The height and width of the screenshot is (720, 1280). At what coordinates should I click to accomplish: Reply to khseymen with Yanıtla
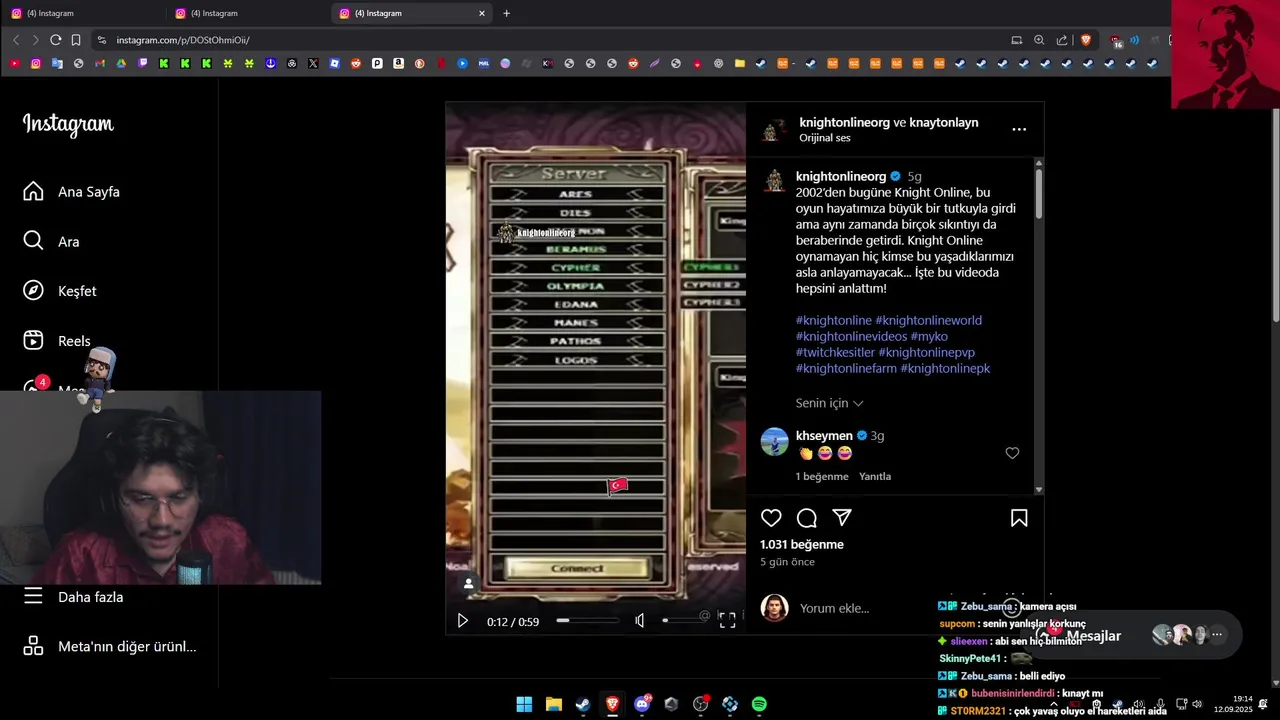click(x=875, y=476)
